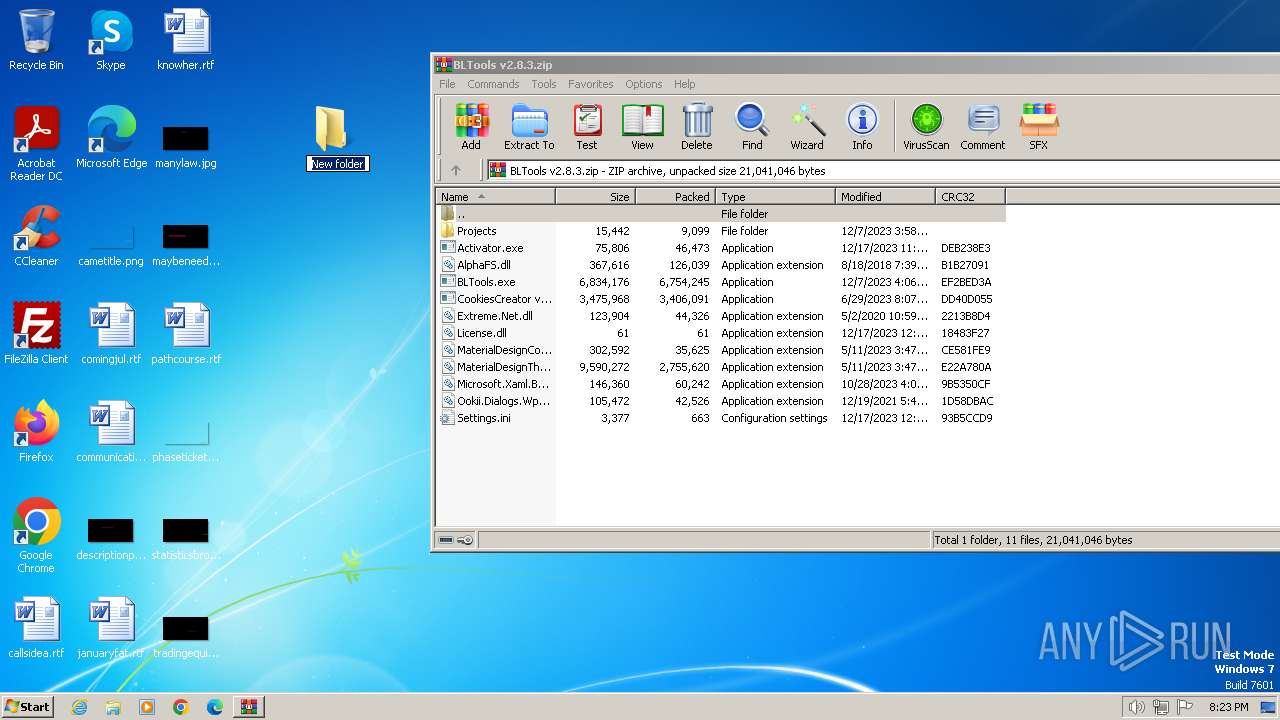Open Firefox desktop shortcut

tap(36, 433)
